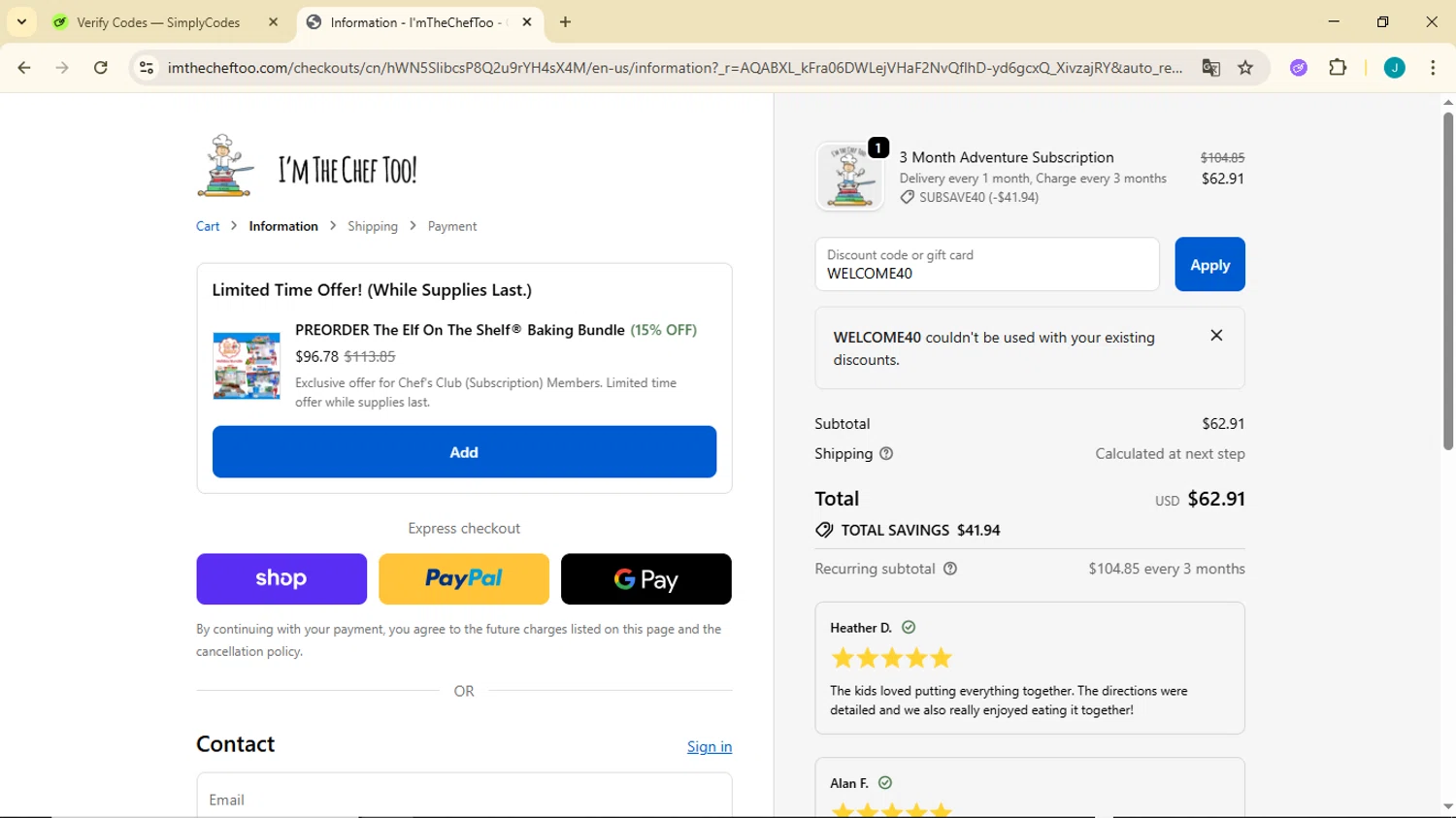1456x818 pixels.
Task: Focus the Email input field
Action: pos(464,796)
